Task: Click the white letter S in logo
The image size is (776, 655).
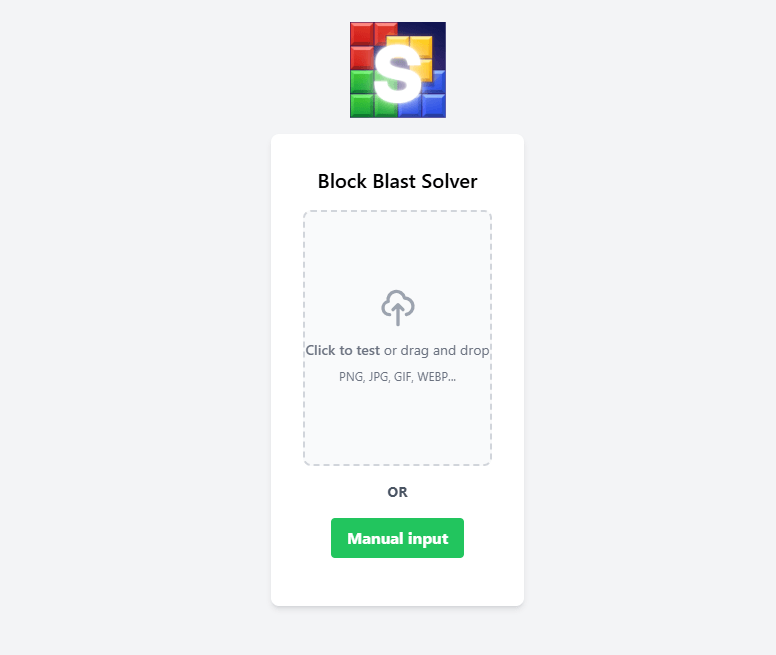Action: click(397, 73)
